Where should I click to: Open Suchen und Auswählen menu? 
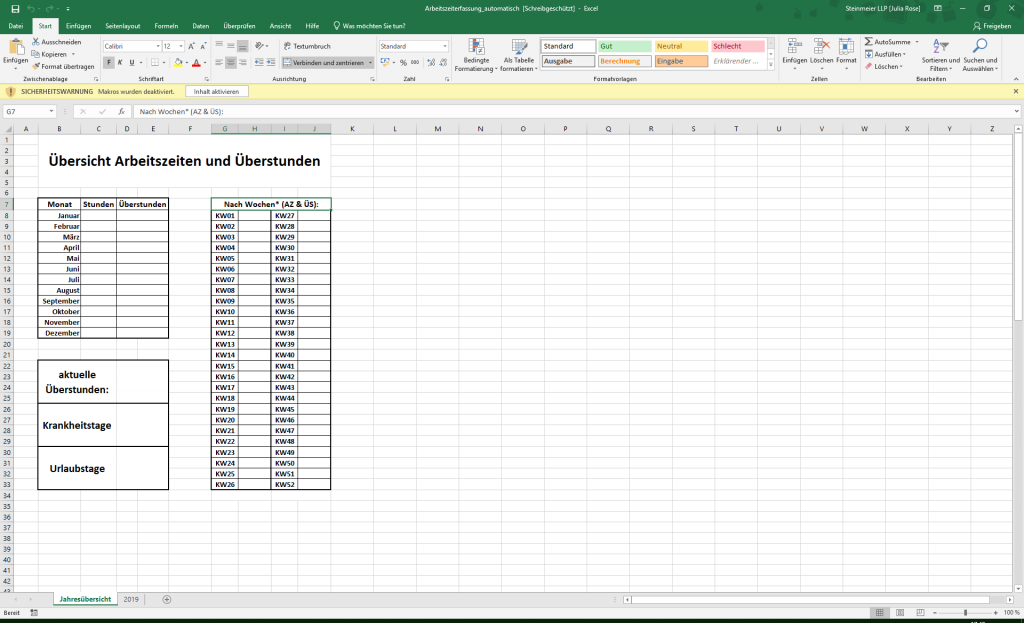tap(980, 55)
